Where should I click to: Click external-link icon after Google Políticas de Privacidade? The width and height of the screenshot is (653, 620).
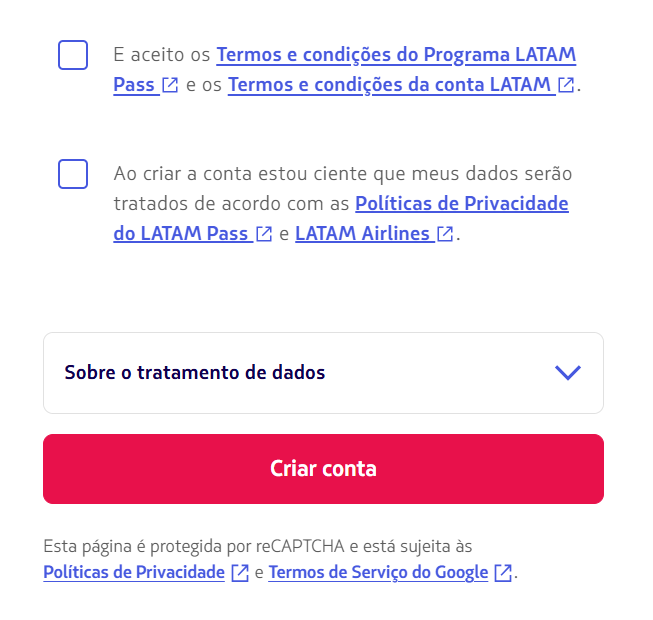pos(240,573)
